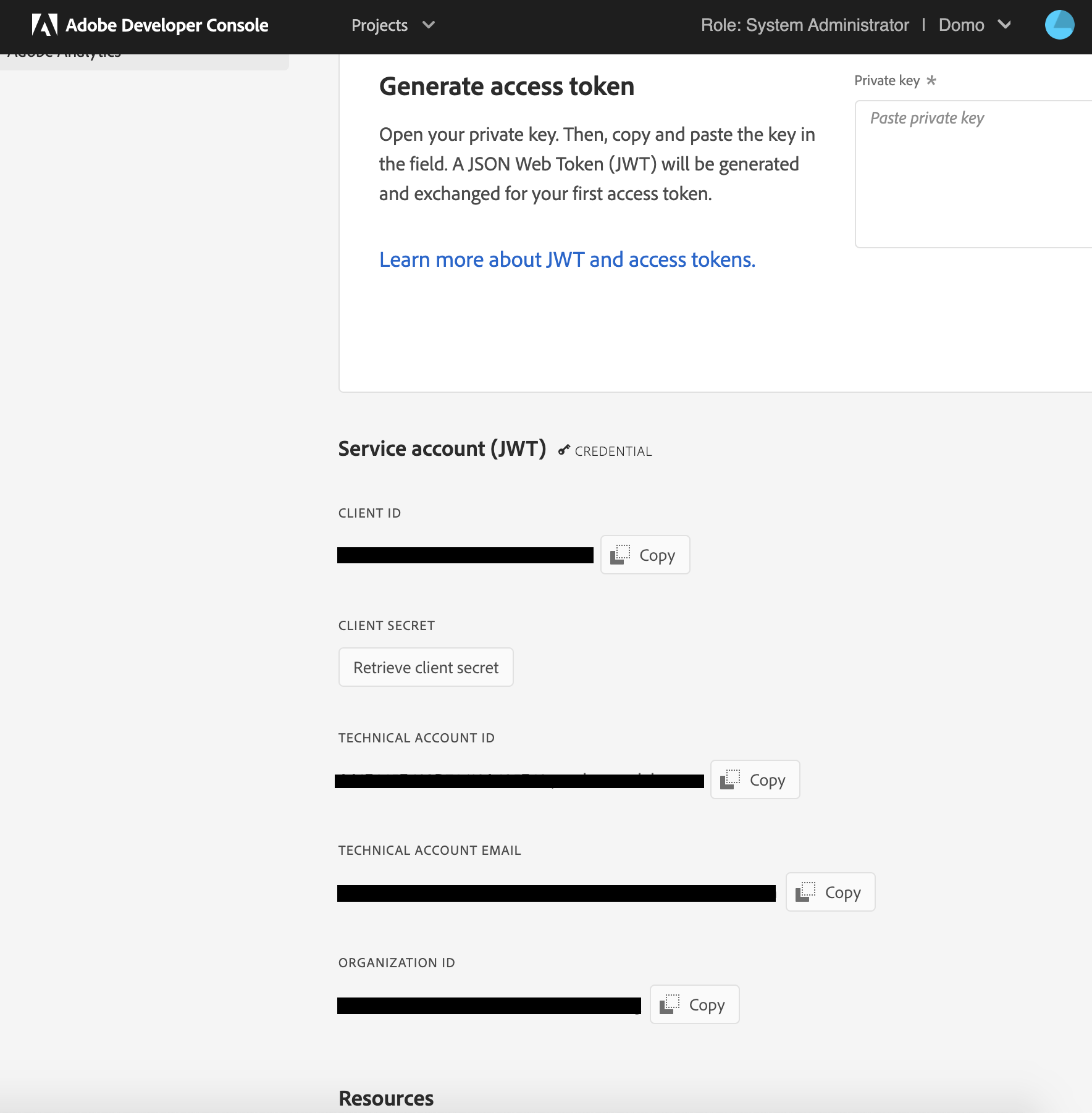Click the copy icon beside Technical Account Email
The image size is (1092, 1113).
(x=807, y=891)
